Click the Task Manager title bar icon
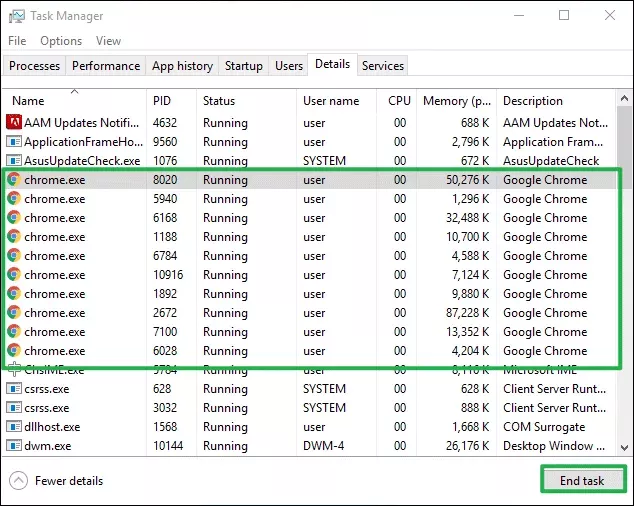This screenshot has width=634, height=506. tap(17, 16)
